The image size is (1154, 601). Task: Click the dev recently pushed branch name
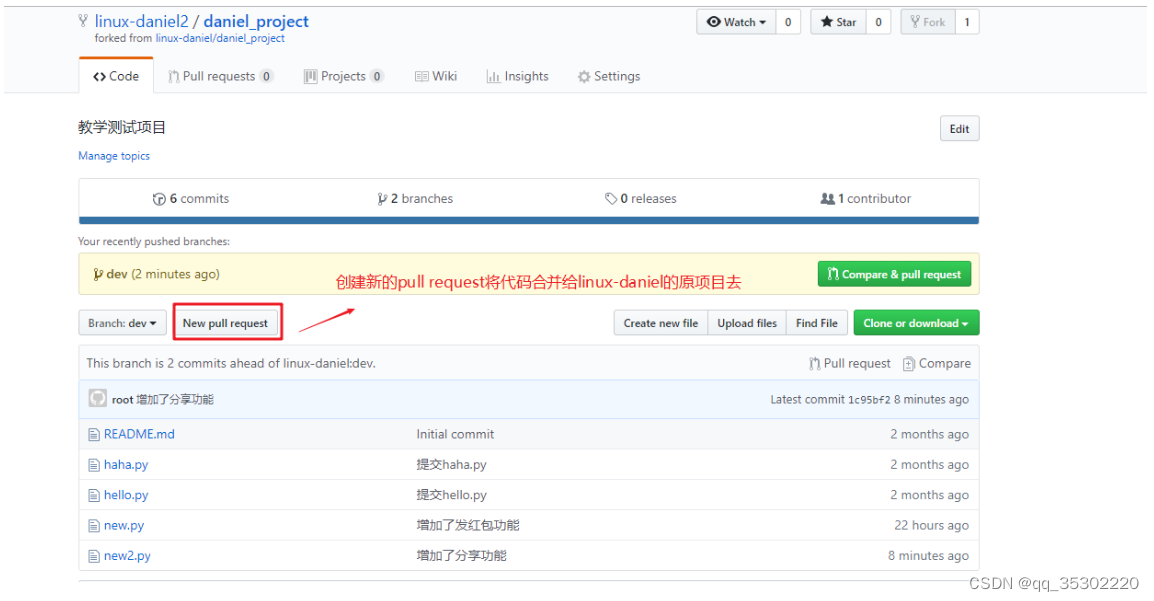(117, 274)
